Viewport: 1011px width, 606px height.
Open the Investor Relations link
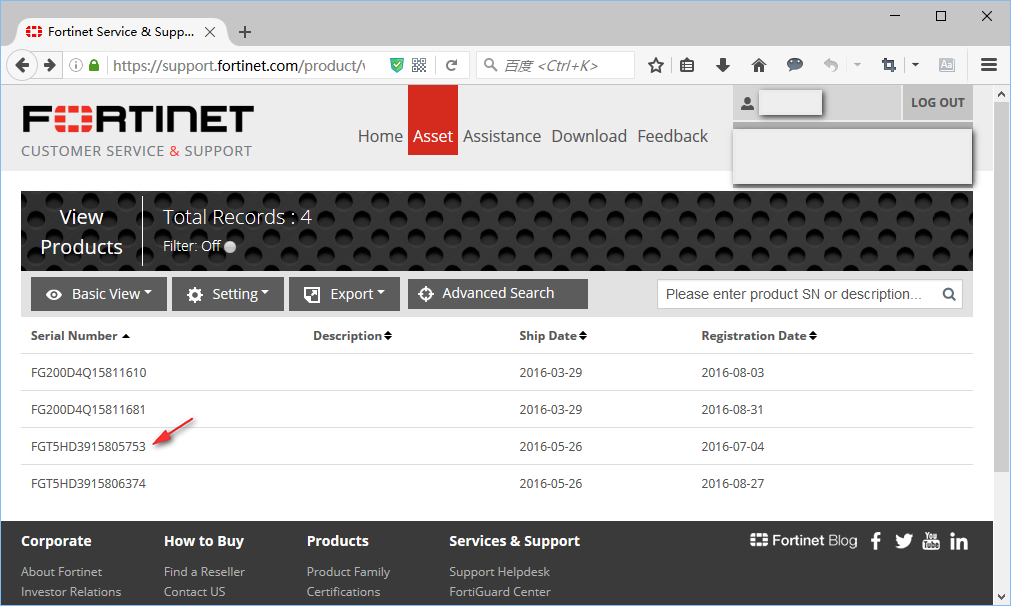coord(71,592)
